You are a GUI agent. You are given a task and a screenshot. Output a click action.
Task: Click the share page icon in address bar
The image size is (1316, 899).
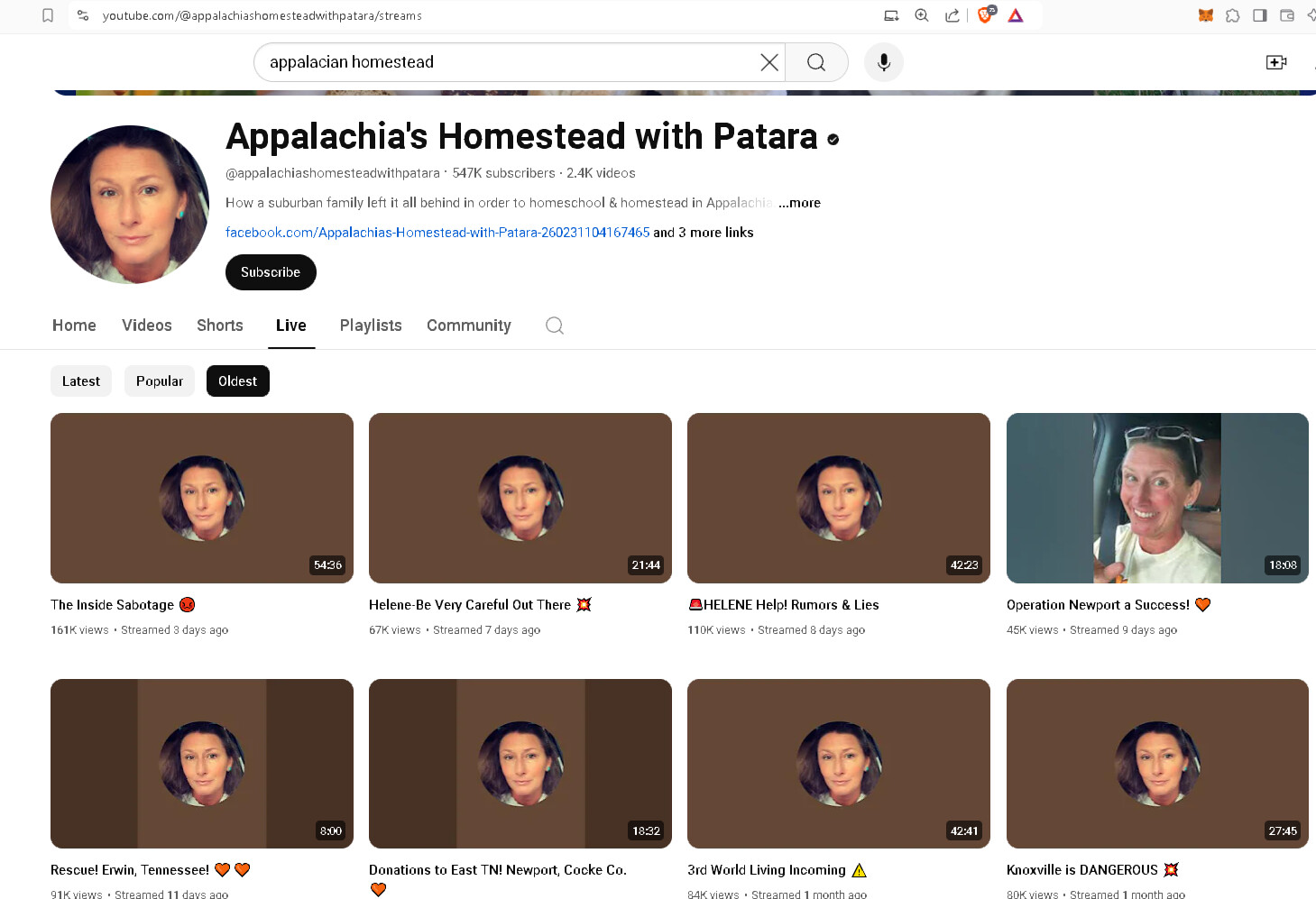(x=952, y=15)
